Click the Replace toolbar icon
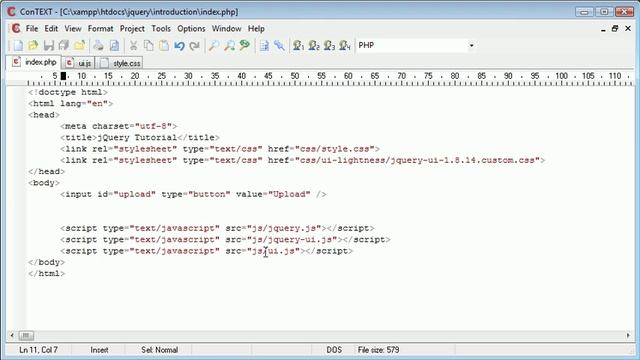The image size is (640, 360). 244,45
